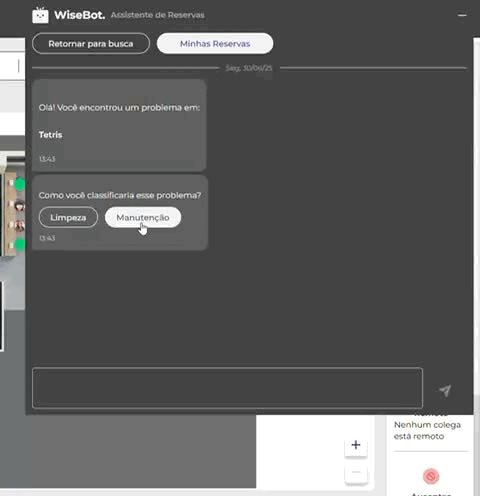
Task: Focus the chat message text box
Action: point(227,388)
